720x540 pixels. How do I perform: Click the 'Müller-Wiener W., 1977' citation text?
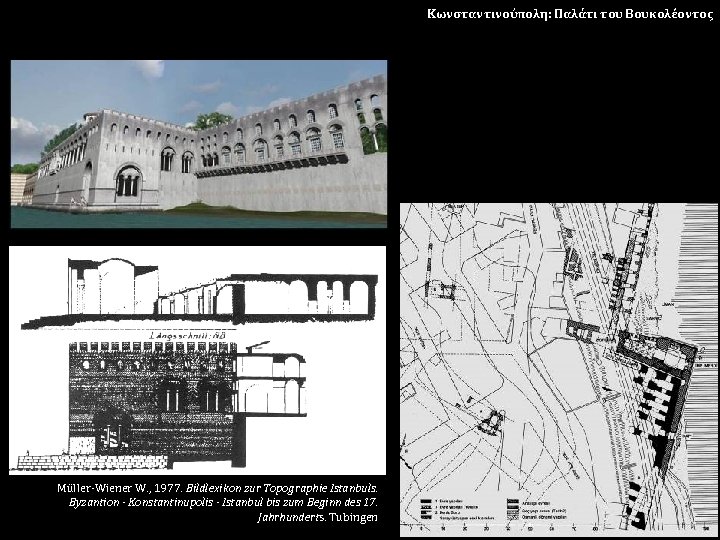point(217,502)
